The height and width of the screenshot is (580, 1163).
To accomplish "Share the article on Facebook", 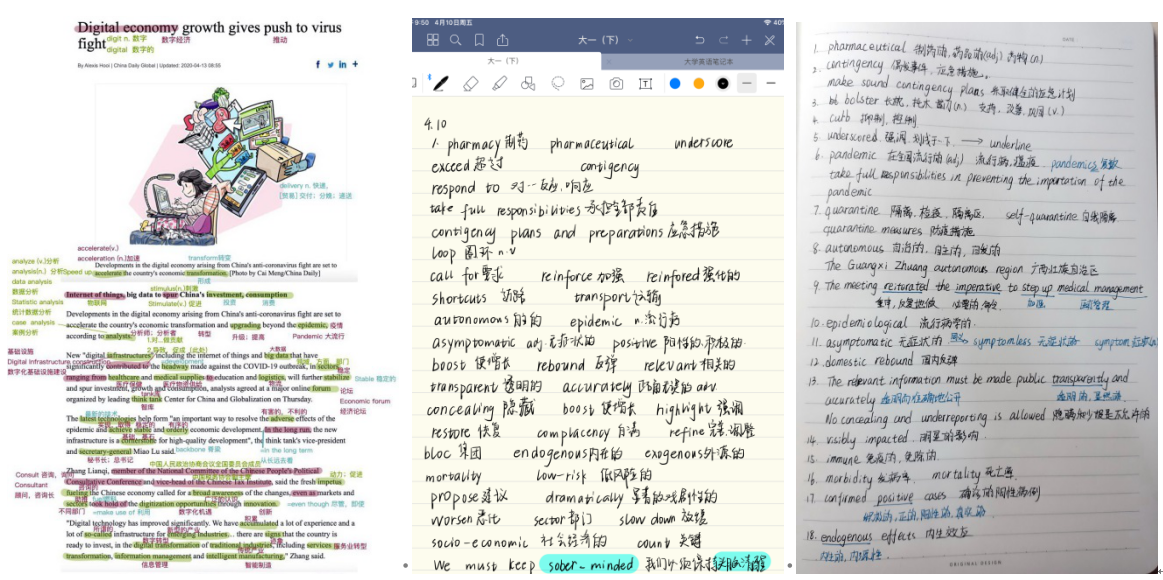I will [x=318, y=64].
